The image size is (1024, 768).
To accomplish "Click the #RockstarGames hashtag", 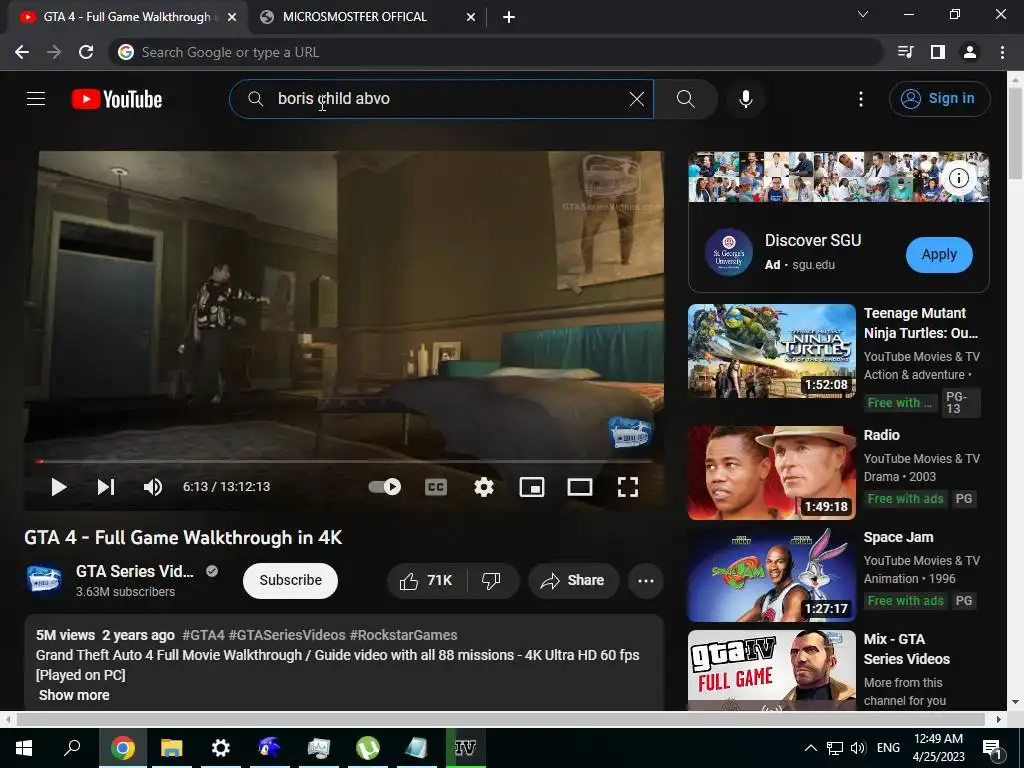I will pyautogui.click(x=403, y=635).
